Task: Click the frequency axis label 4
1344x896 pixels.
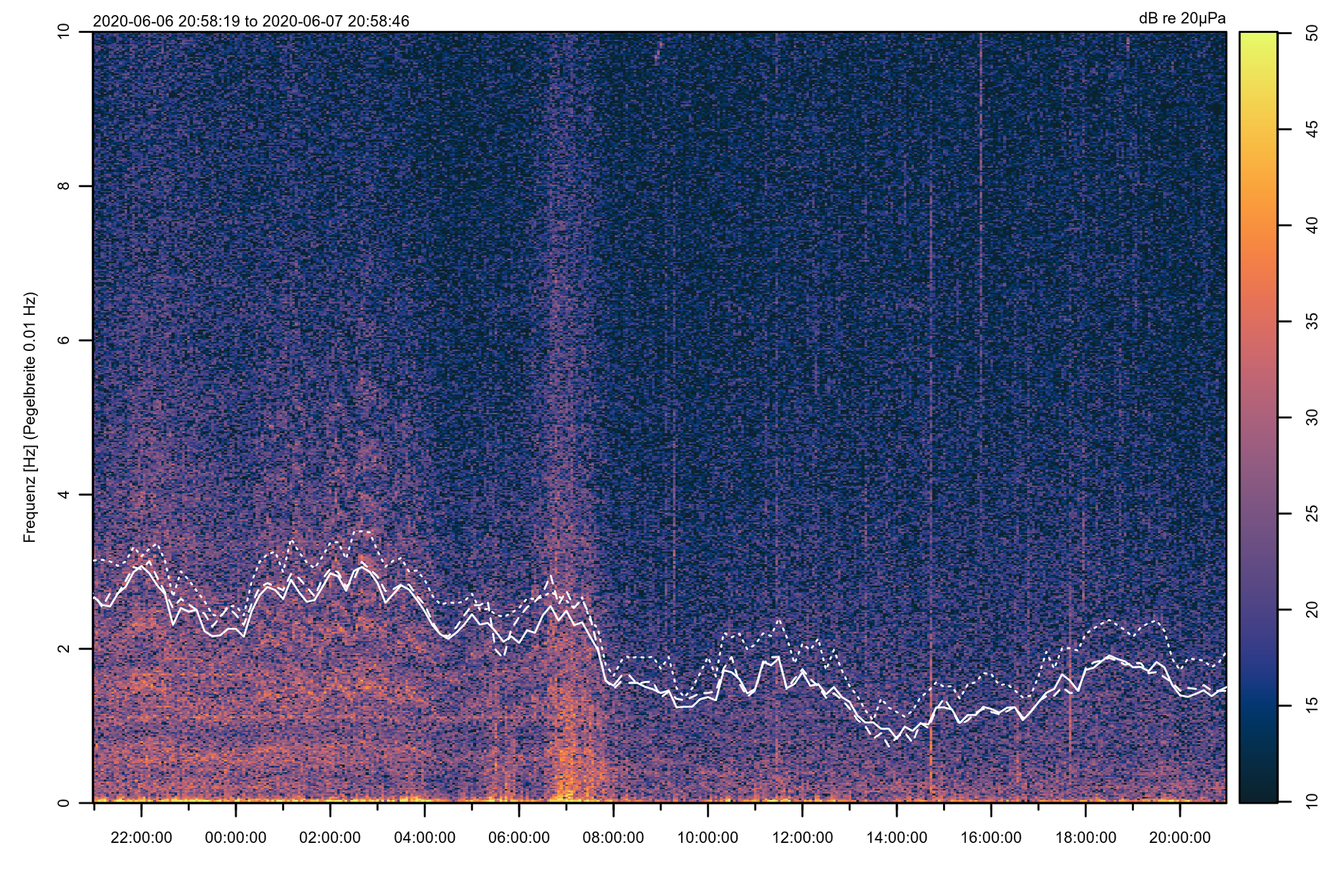Action: pos(64,495)
